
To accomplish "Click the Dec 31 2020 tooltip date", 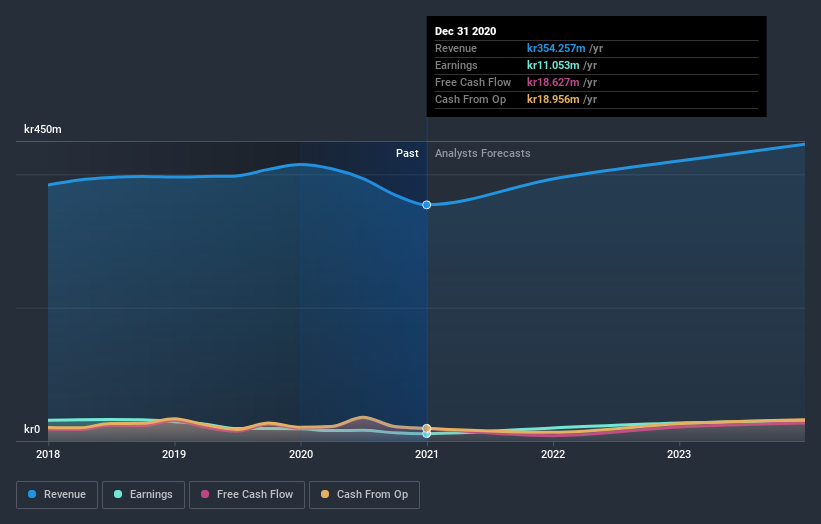I will pyautogui.click(x=465, y=31).
